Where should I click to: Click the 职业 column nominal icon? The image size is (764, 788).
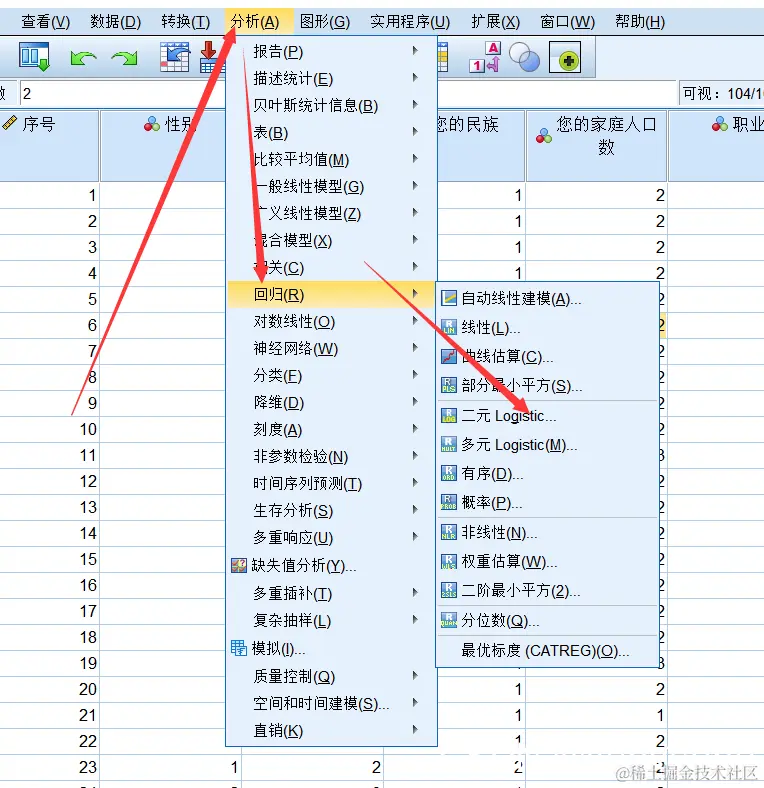[x=719, y=124]
